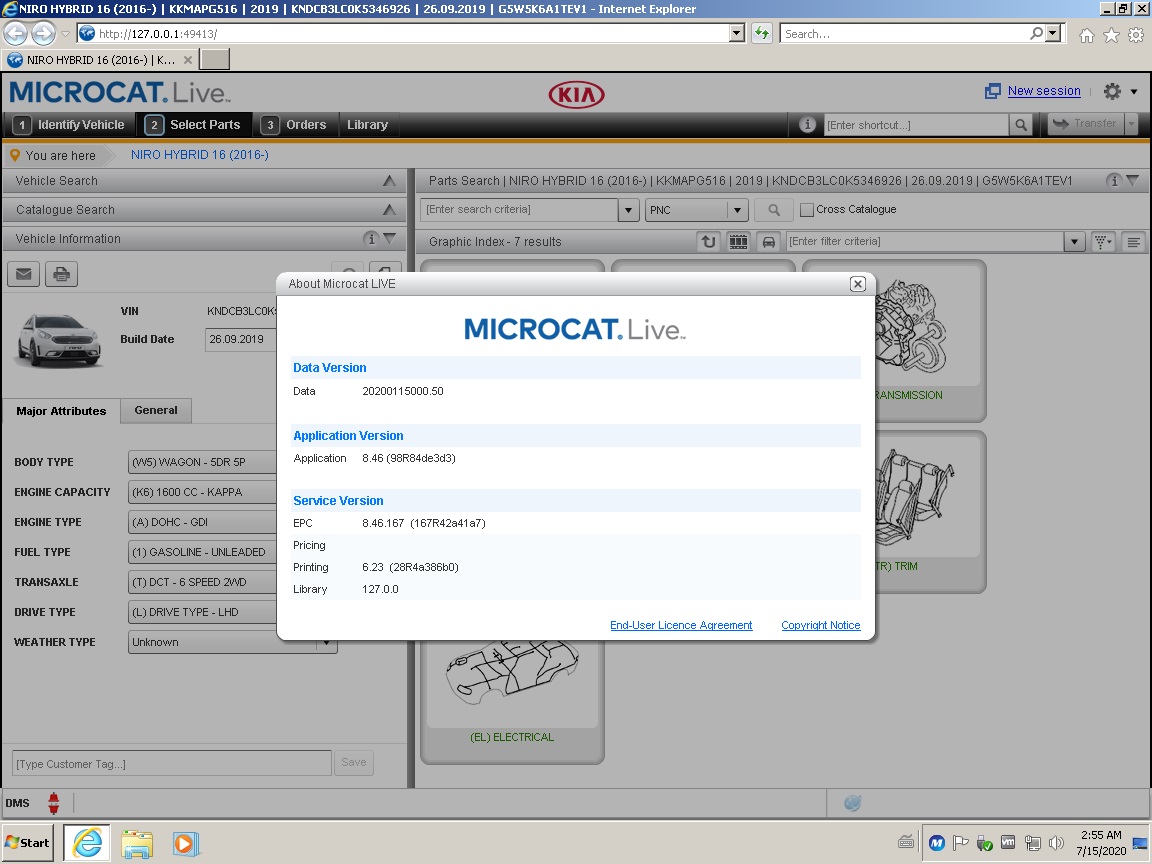1152x864 pixels.
Task: Open the TRIM seat graphic thumbnail
Action: tap(929, 511)
